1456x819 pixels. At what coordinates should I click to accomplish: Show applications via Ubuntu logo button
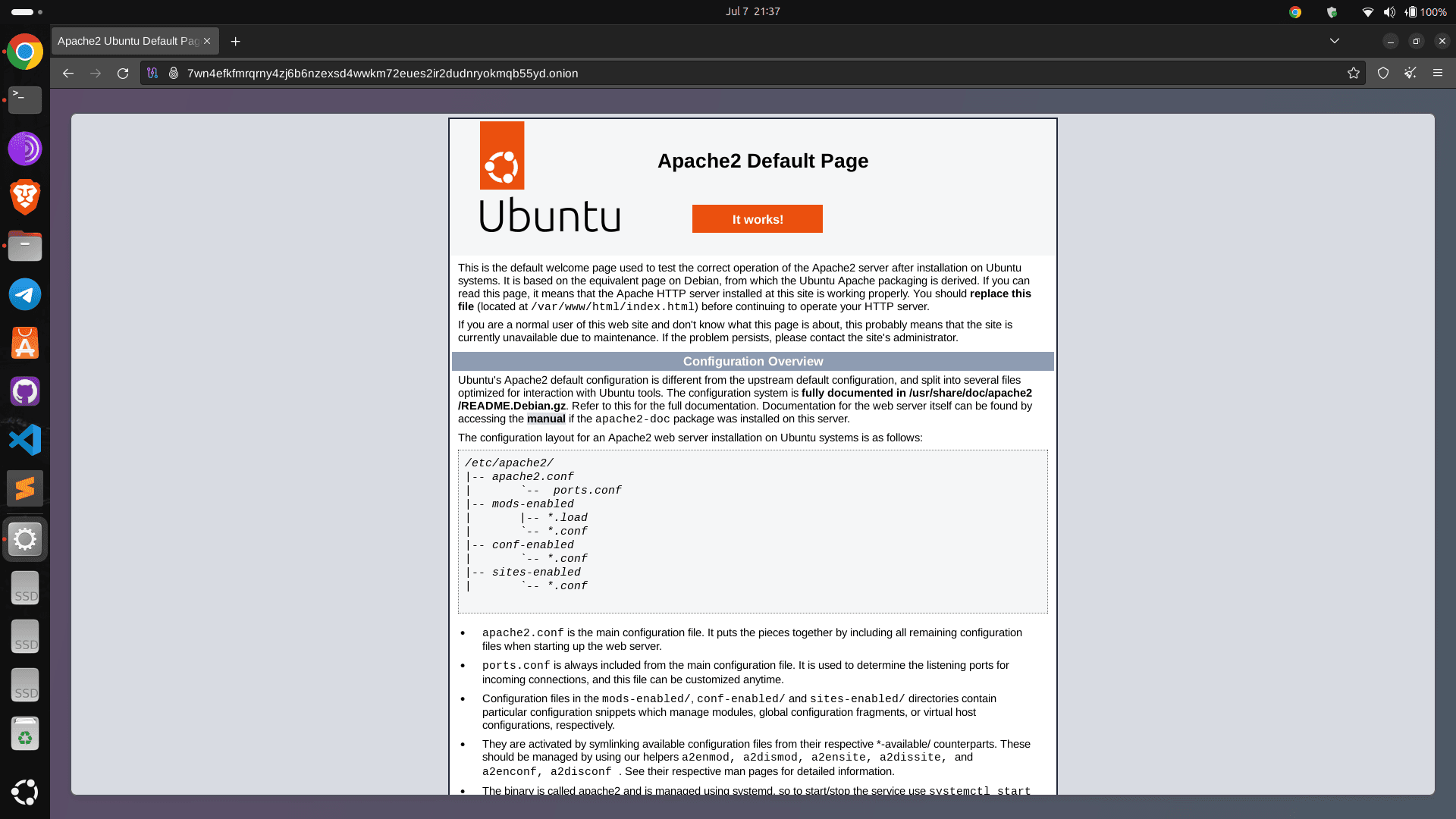click(25, 792)
